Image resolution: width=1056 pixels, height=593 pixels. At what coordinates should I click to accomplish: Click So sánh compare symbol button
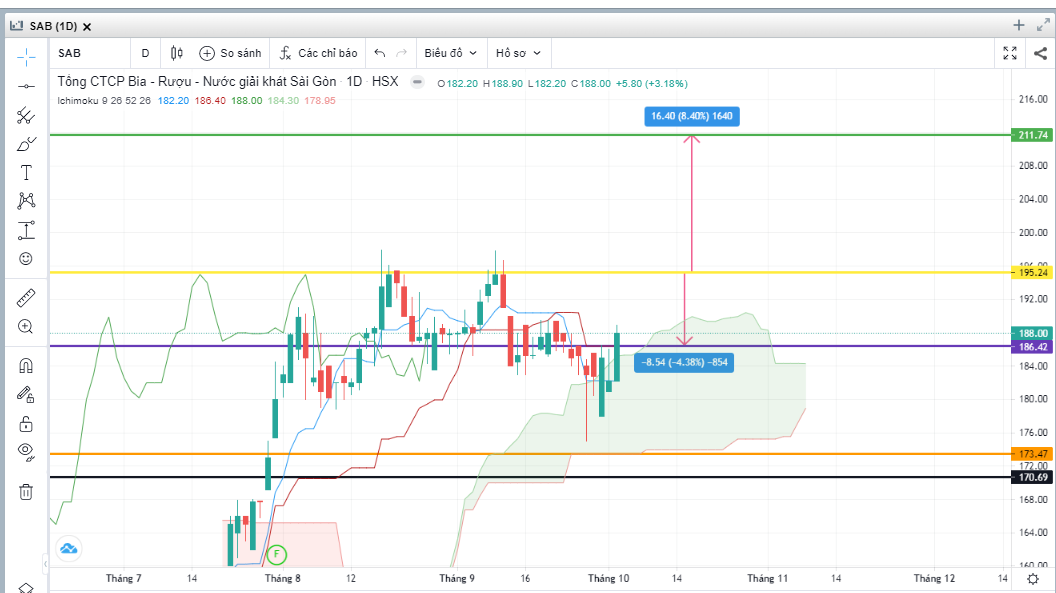coord(230,53)
